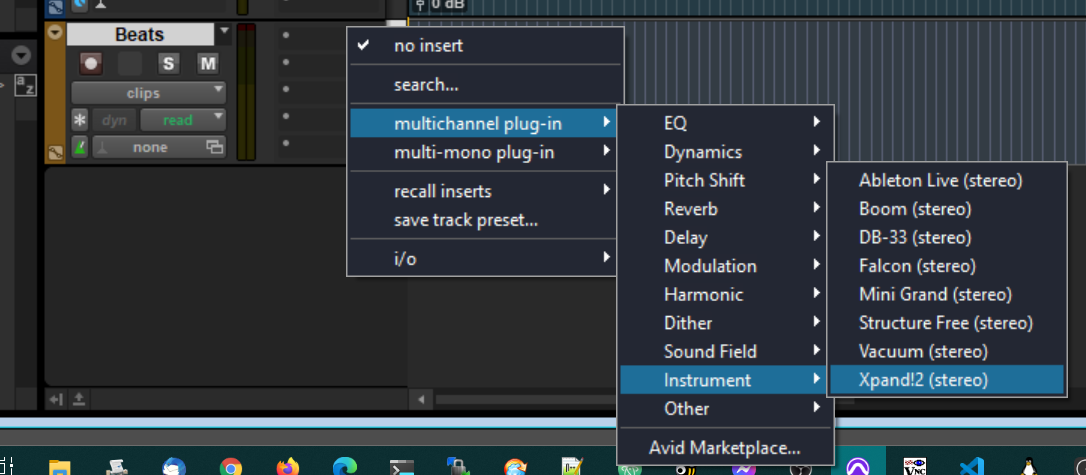Viewport: 1086px width, 475px height.
Task: Open the read automation mode dropdown
Action: tap(182, 120)
